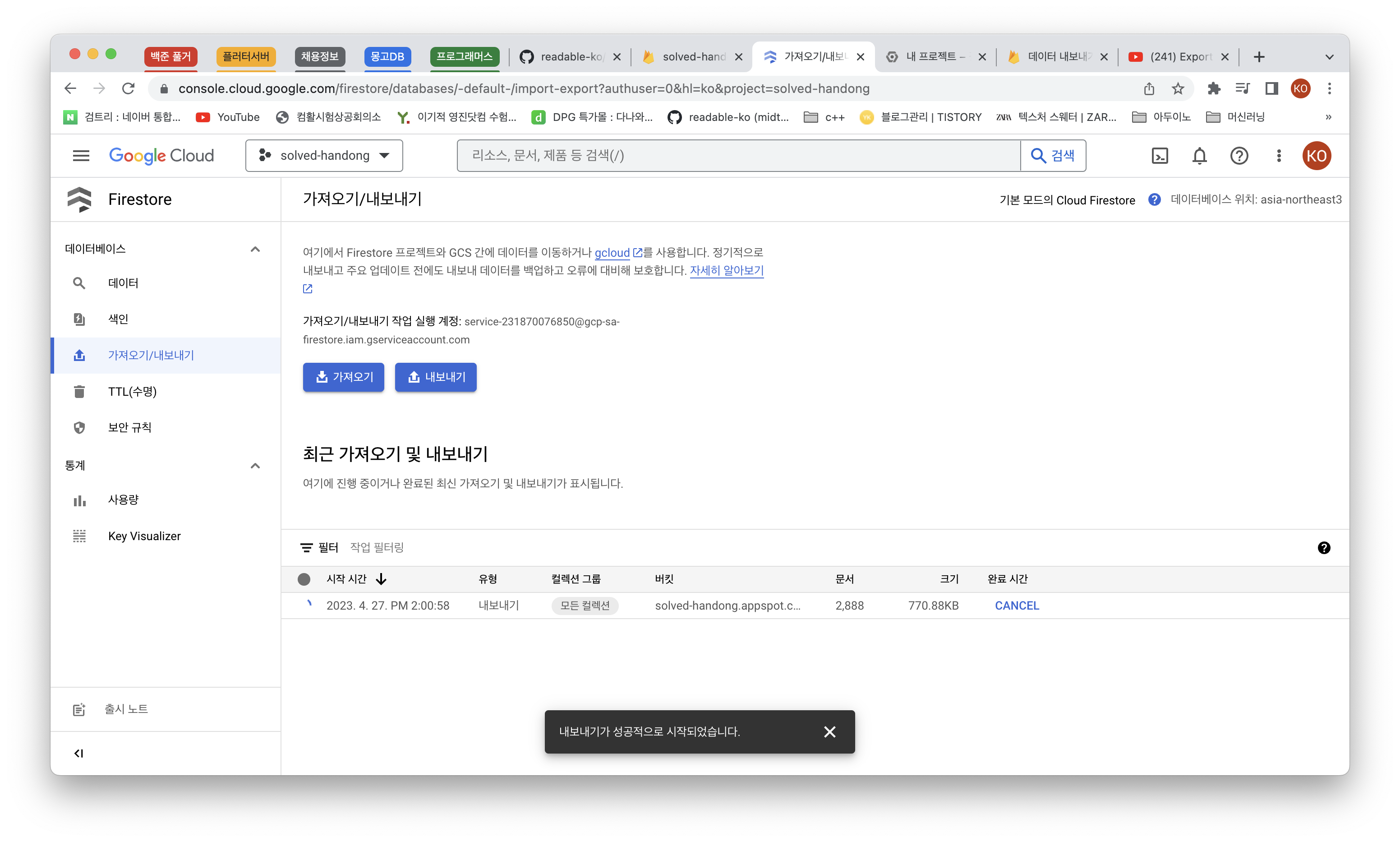This screenshot has width=1400, height=842.
Task: Click the bucket solved-handong.appspot.c... cell
Action: click(x=728, y=606)
